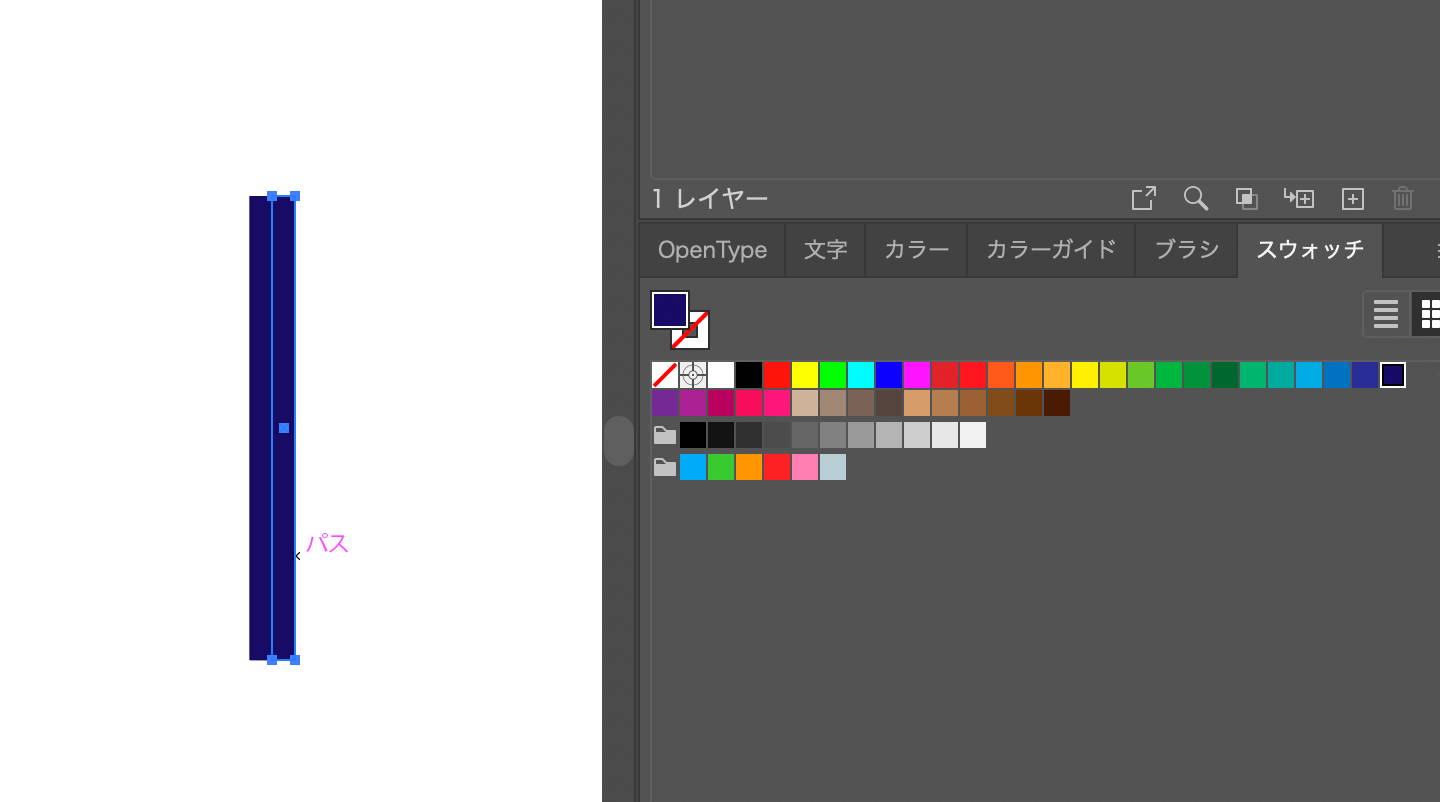Pick the cyan swatch
The width and height of the screenshot is (1440, 802).
tap(861, 375)
